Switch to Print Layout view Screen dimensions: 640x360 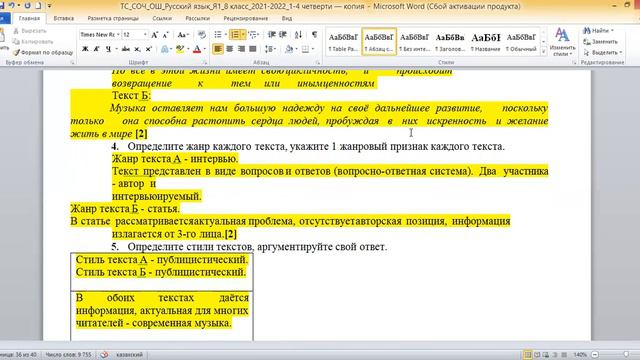coord(527,355)
